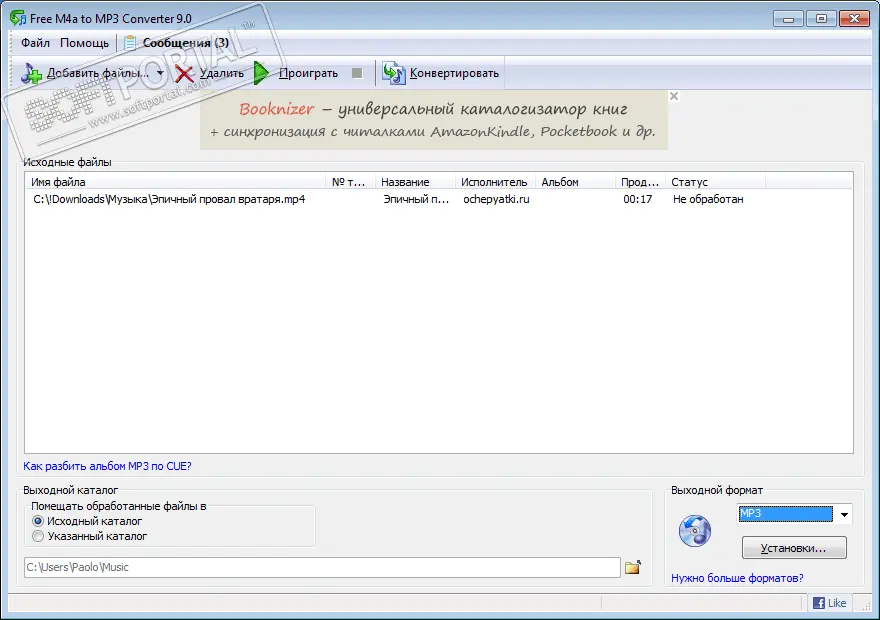Sort by Название column header

[414, 182]
